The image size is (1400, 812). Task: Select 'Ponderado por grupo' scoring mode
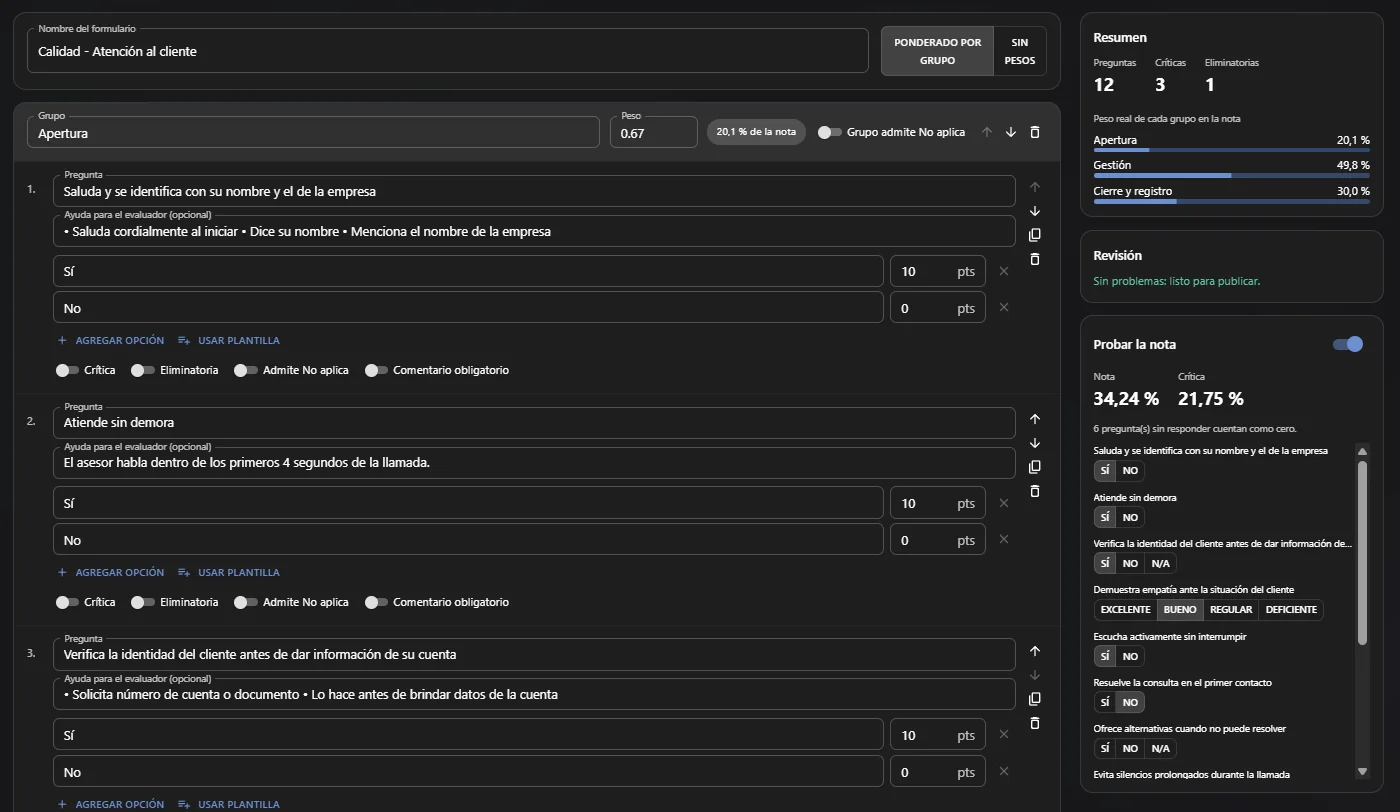tap(937, 51)
